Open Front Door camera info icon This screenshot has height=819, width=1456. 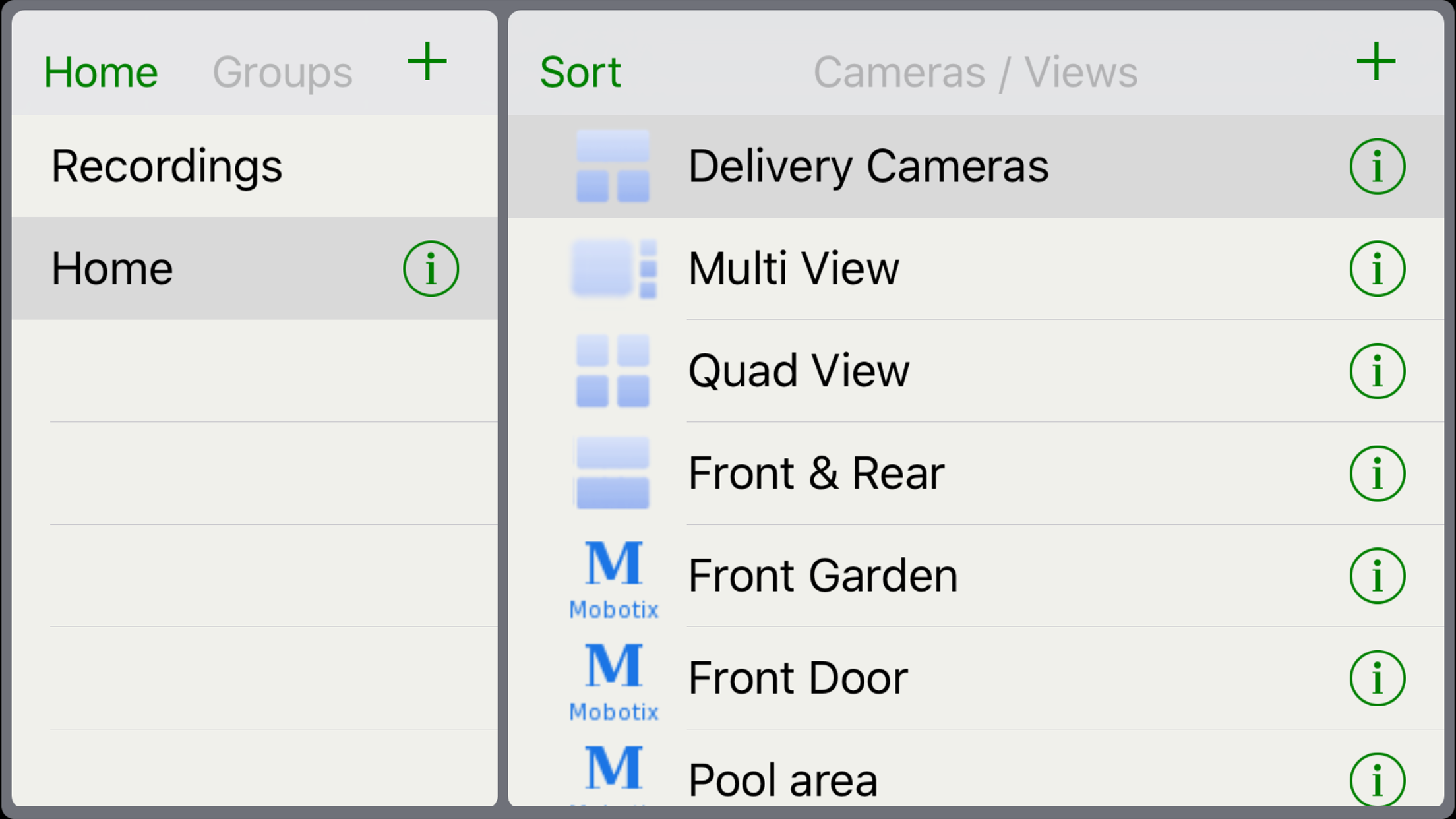coord(1377,678)
